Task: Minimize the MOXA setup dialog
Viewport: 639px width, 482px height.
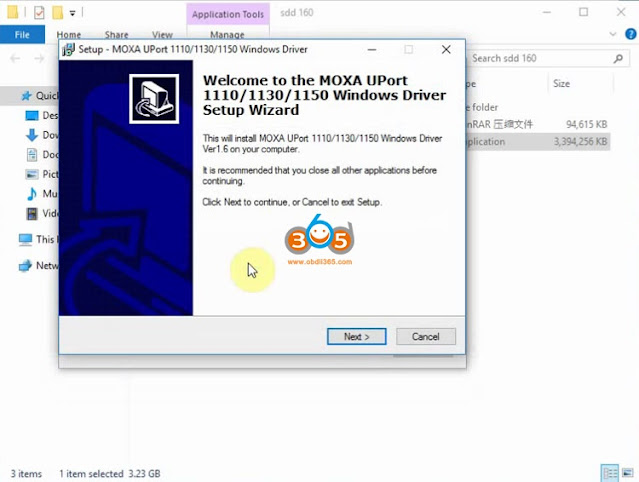Action: pos(372,50)
